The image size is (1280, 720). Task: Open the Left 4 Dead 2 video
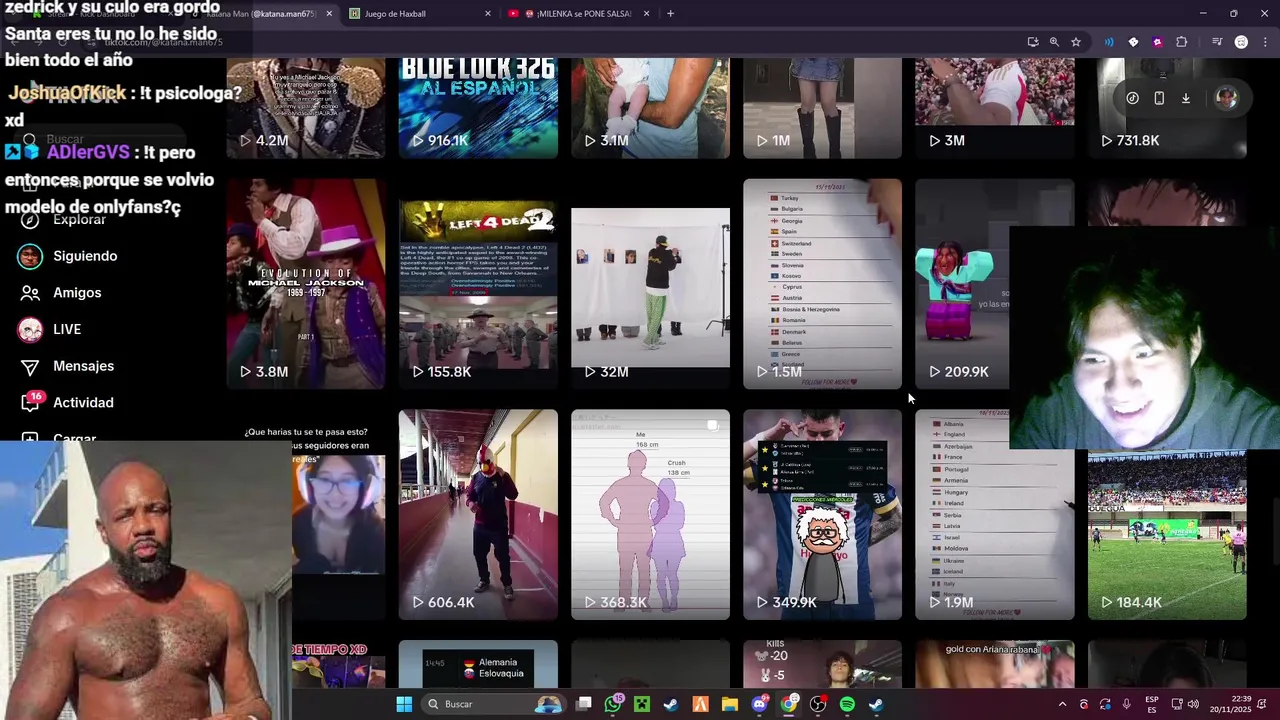(478, 284)
